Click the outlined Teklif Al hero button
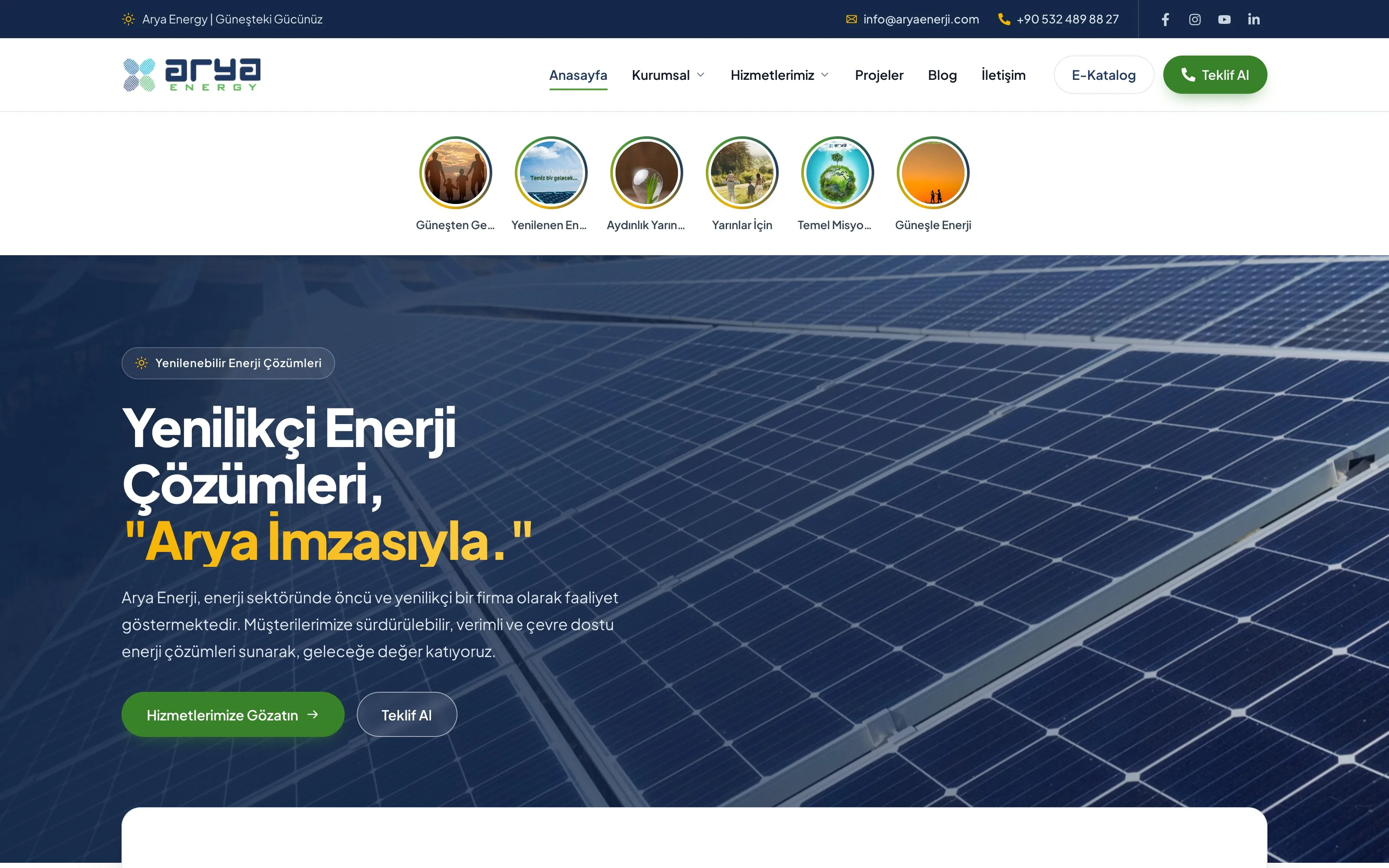The height and width of the screenshot is (868, 1389). pyautogui.click(x=406, y=714)
